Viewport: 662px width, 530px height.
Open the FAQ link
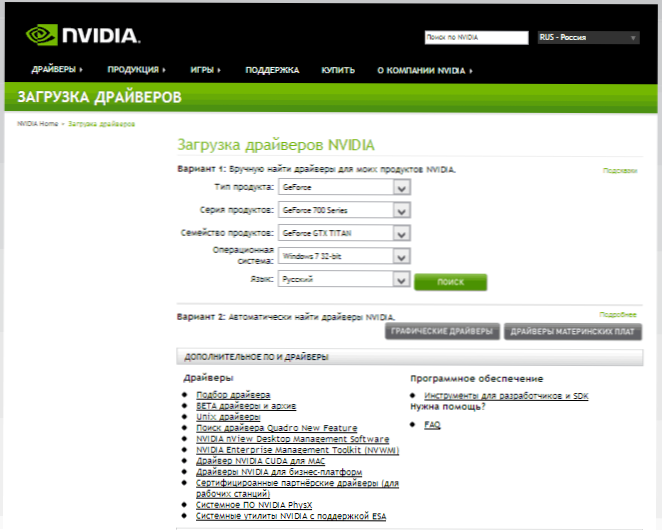pyautogui.click(x=432, y=424)
